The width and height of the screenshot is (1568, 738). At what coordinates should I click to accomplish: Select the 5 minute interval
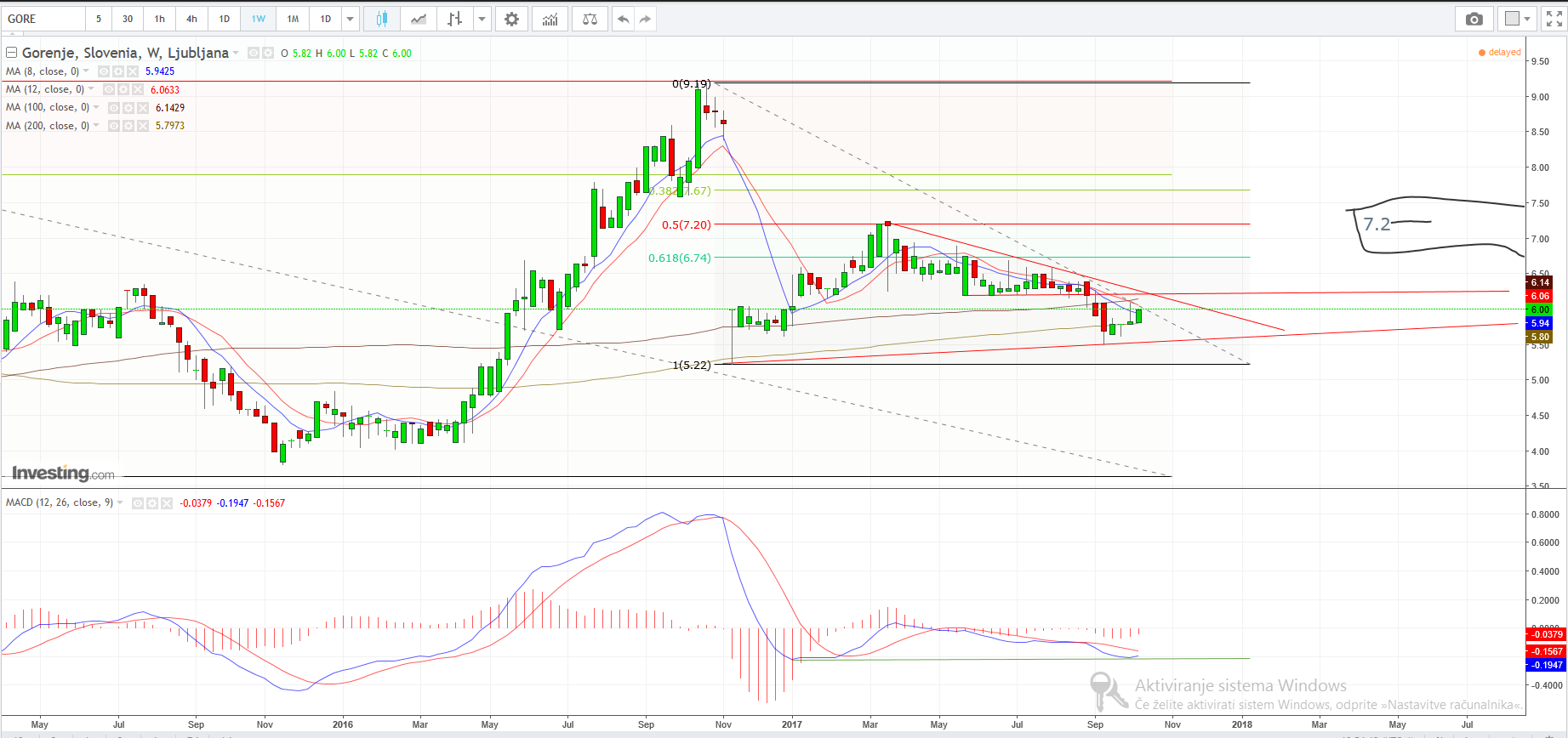pos(99,19)
